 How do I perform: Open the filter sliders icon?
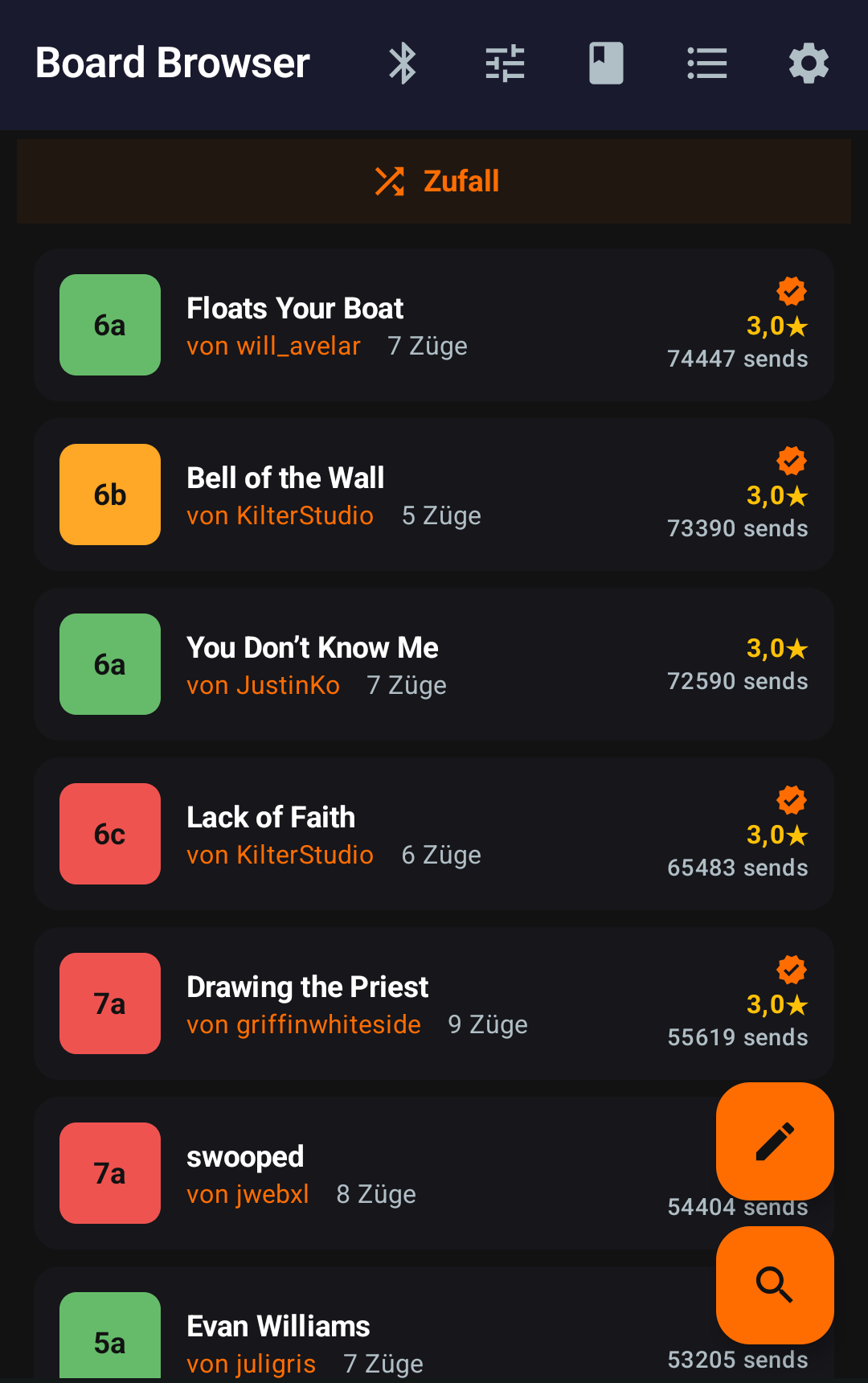[x=505, y=64]
